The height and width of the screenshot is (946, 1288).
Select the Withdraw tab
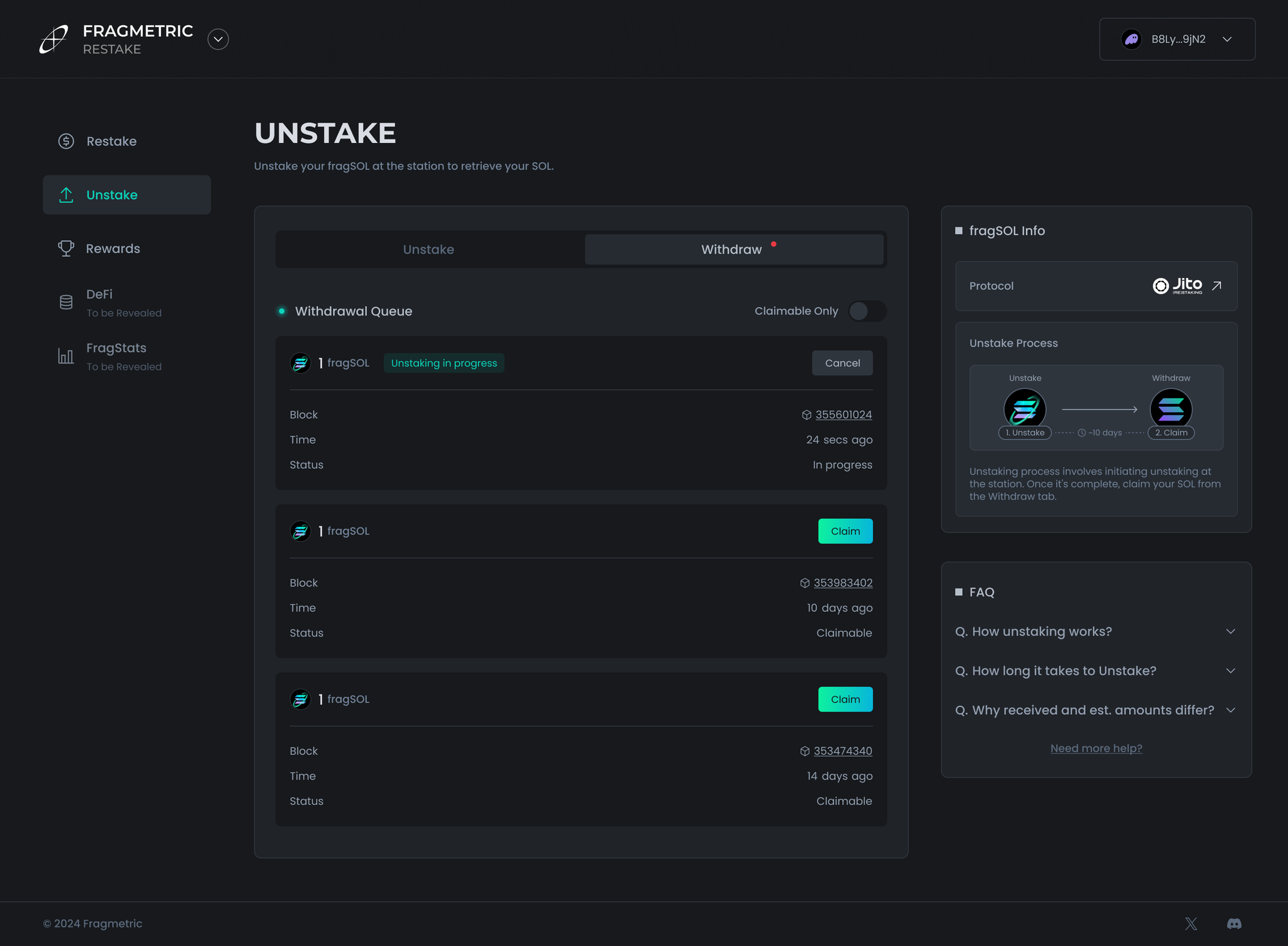[734, 249]
